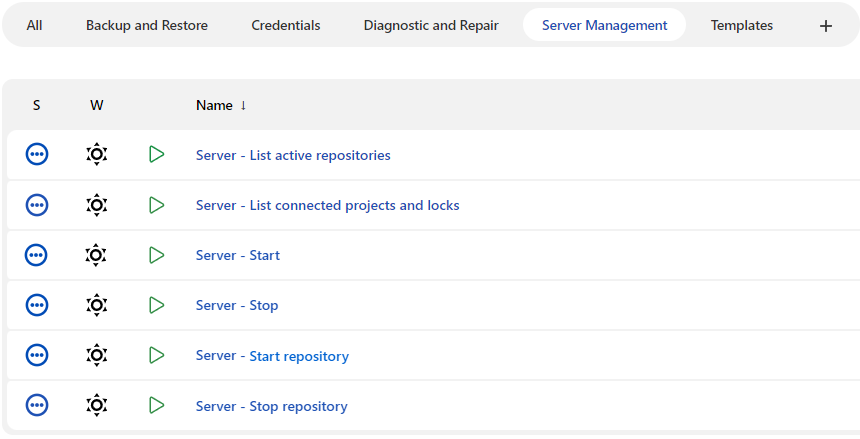Click the status icon for Server - Stop repository

tap(37, 405)
